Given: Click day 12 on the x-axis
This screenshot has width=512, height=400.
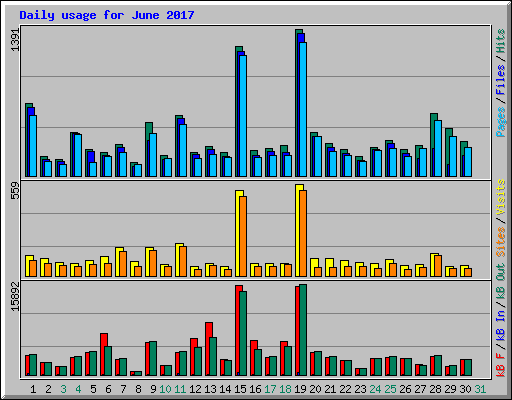Looking at the screenshot, I should coord(195,389).
